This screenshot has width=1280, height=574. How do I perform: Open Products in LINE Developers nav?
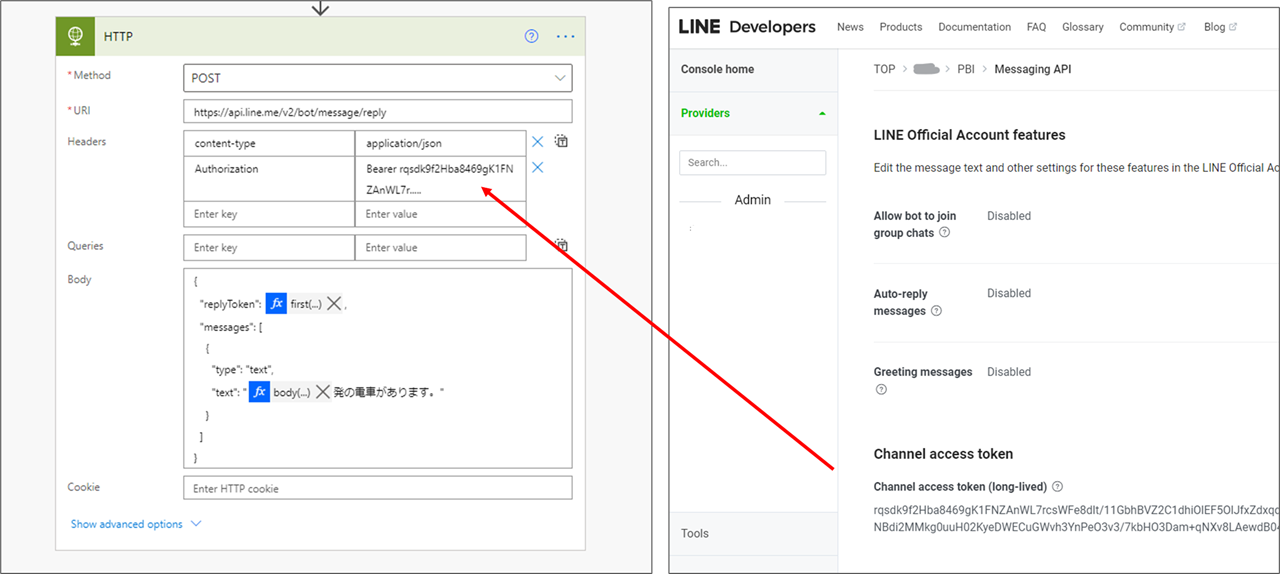pyautogui.click(x=901, y=27)
